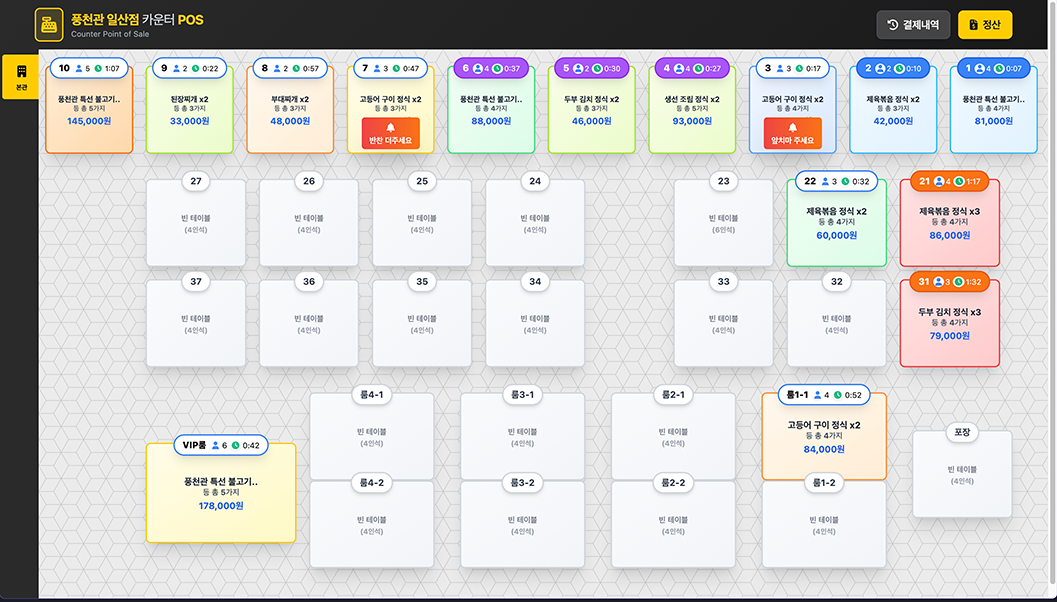Screen dimensions: 1057x602
Task: Click the person icon on VIP룸 badge
Action: point(215,445)
